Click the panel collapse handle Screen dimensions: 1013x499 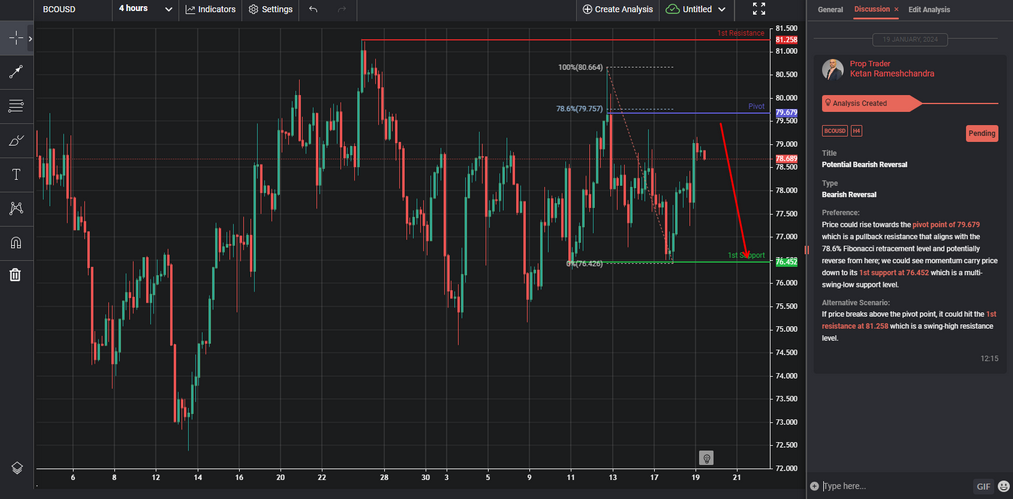point(806,250)
